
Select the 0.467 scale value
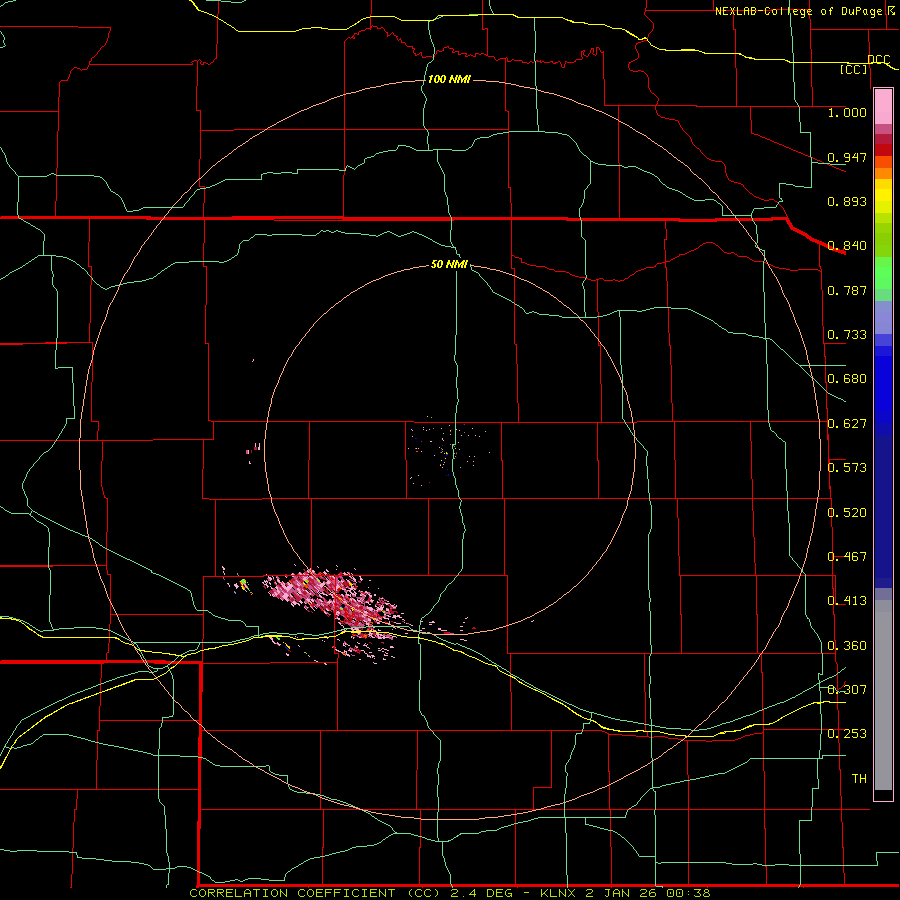tap(847, 557)
